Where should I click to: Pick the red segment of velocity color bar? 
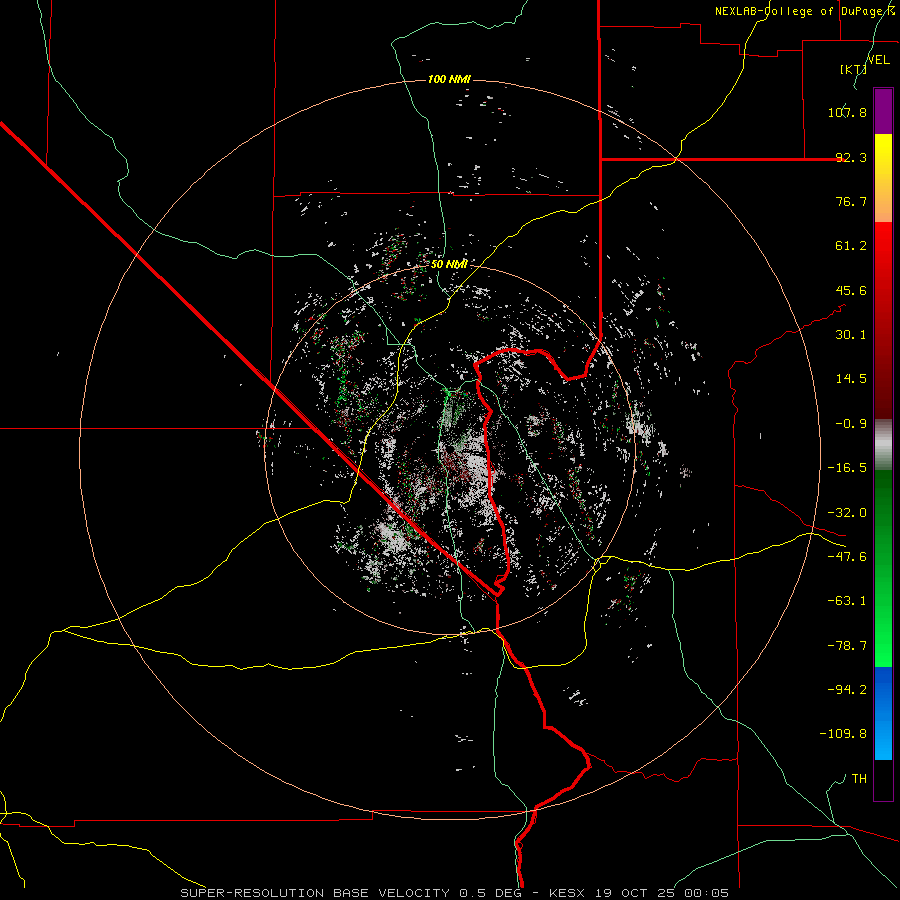(883, 320)
